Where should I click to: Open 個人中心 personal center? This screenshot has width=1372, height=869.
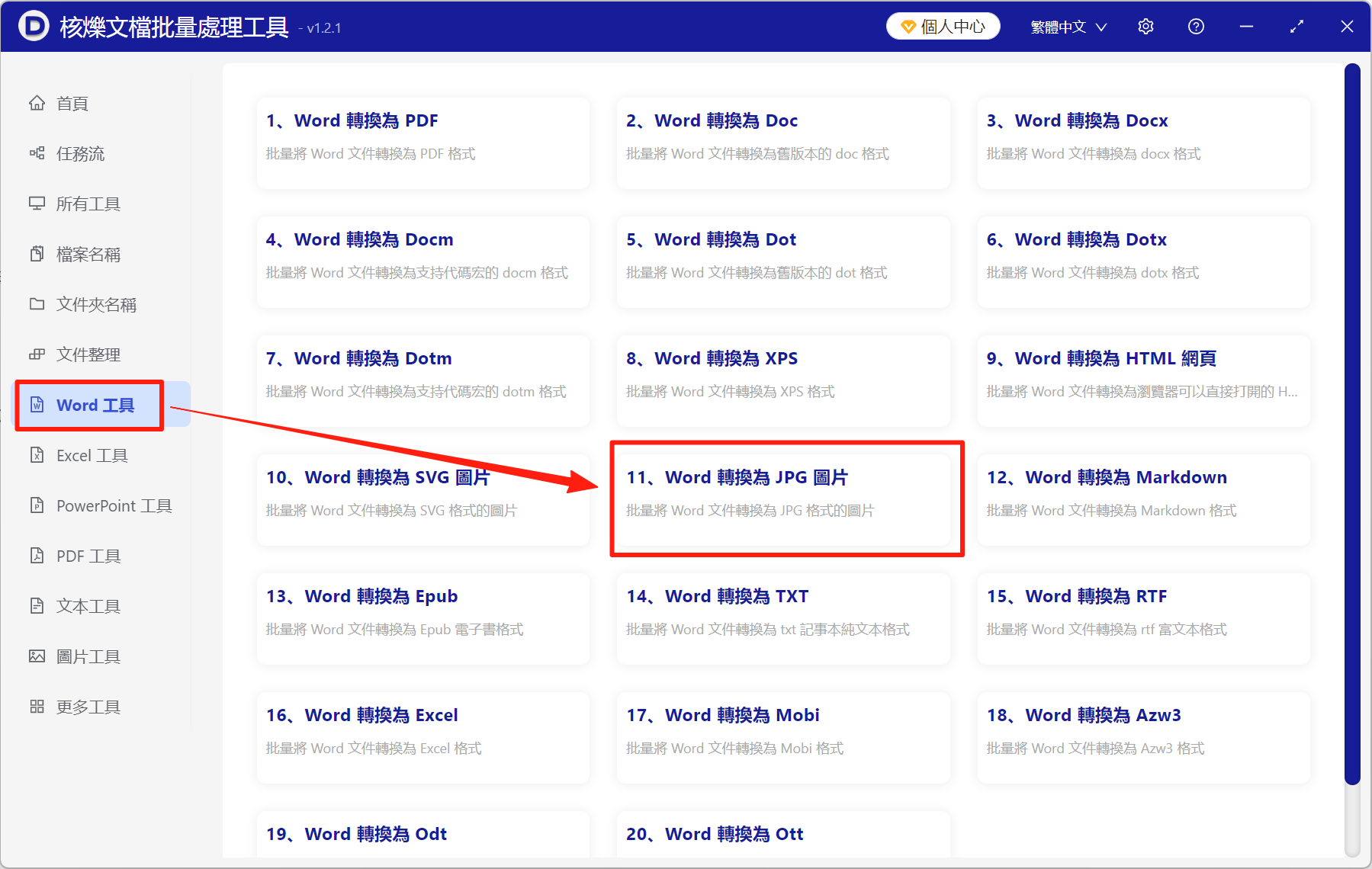(x=943, y=26)
